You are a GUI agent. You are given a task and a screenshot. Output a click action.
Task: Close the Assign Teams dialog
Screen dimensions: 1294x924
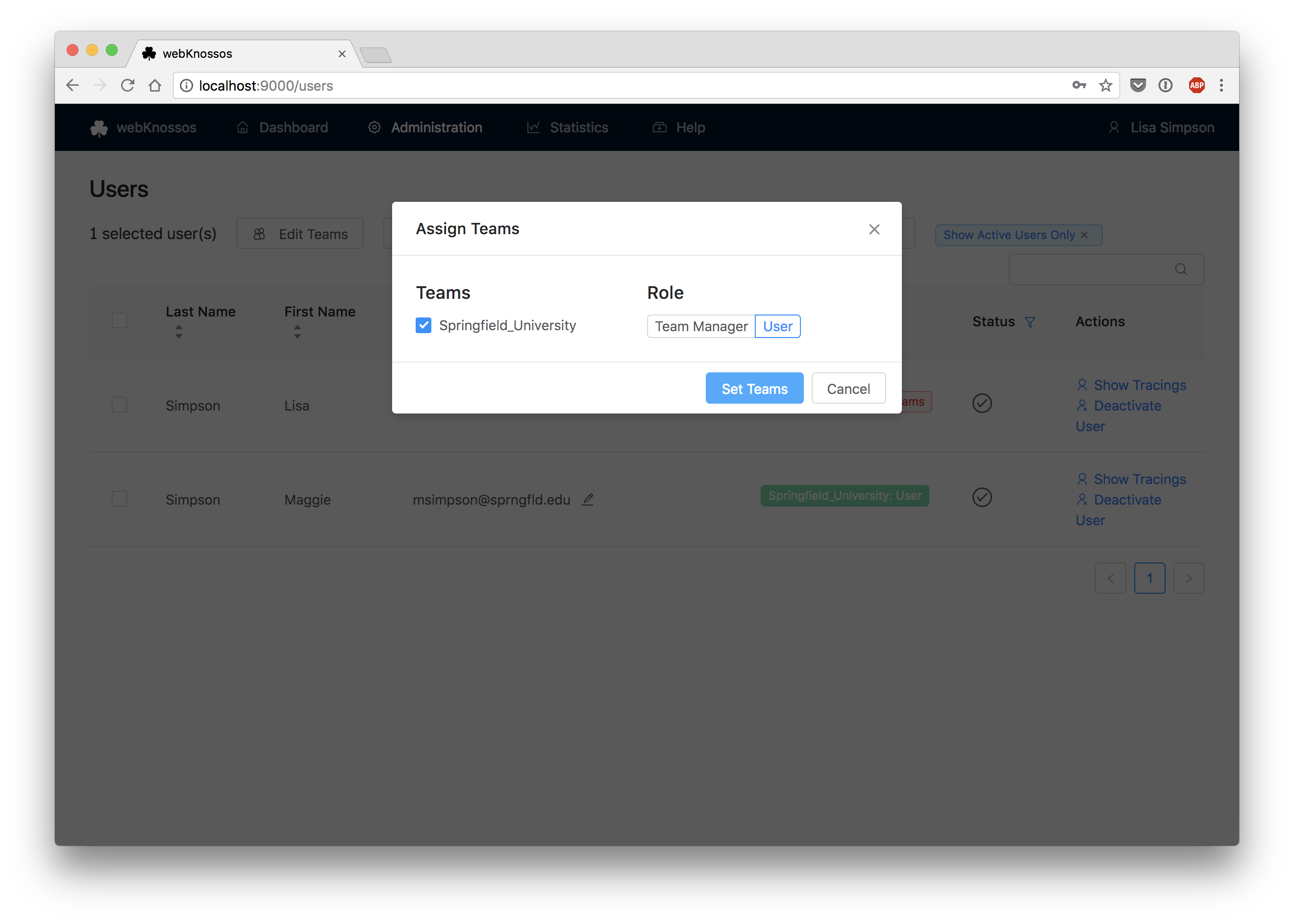[x=874, y=229]
